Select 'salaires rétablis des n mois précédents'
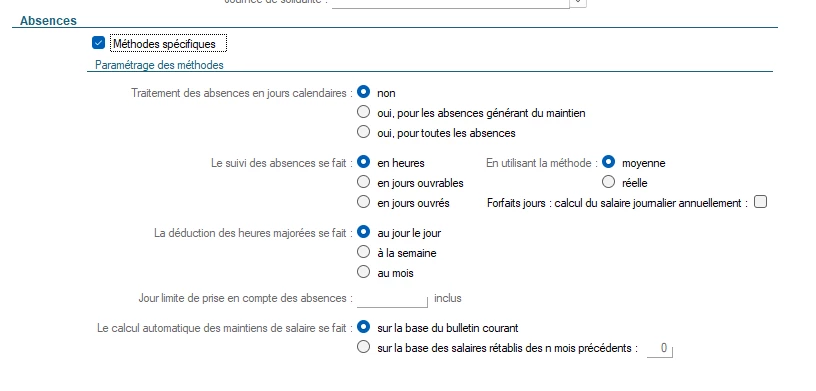This screenshot has width=816, height=391. tap(363, 347)
